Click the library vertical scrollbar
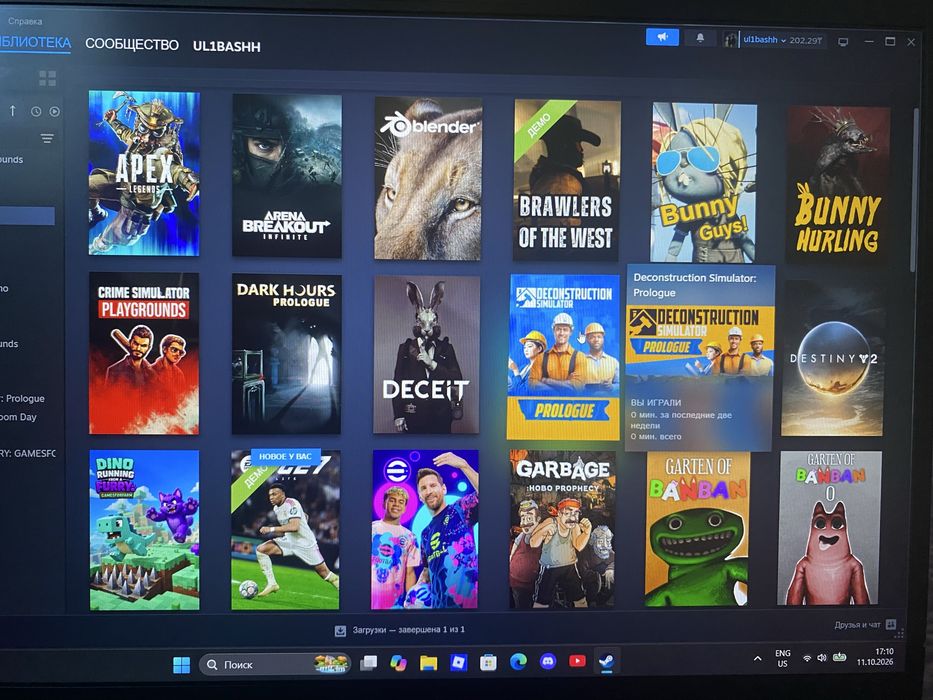This screenshot has height=700, width=933. 915,190
